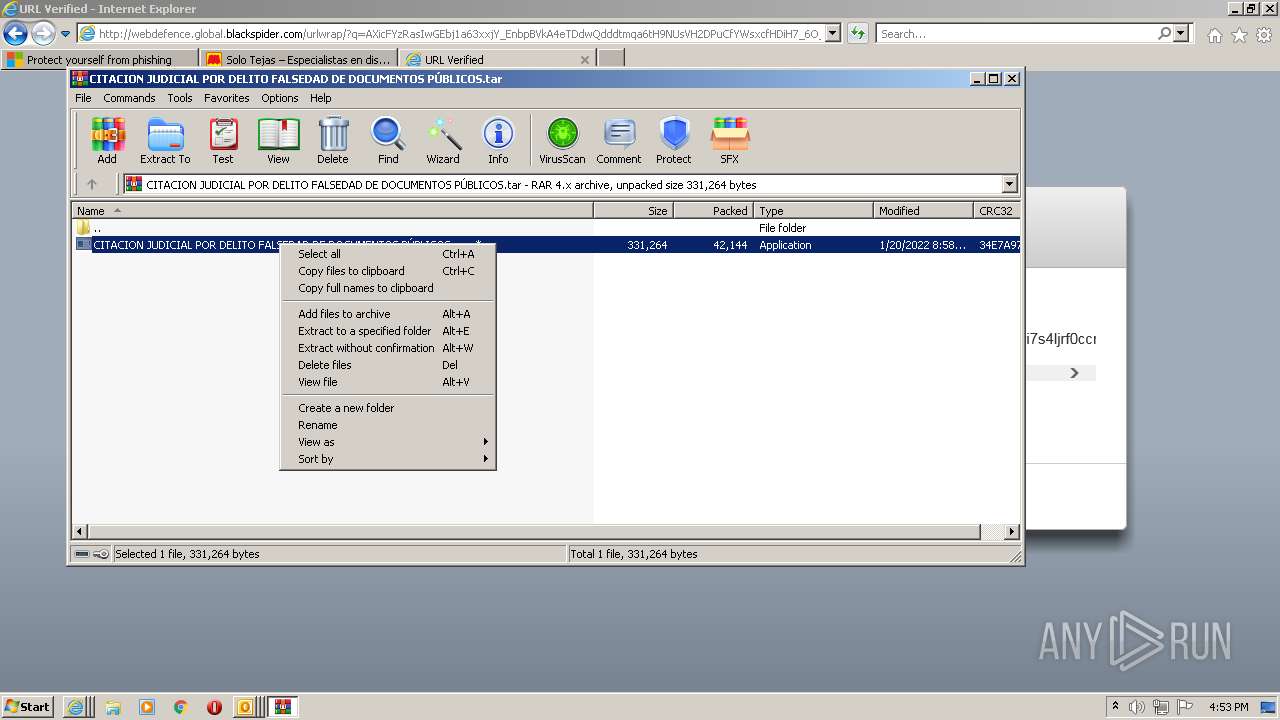Click the Info toolbar icon
This screenshot has height=720, width=1280.
pos(498,141)
